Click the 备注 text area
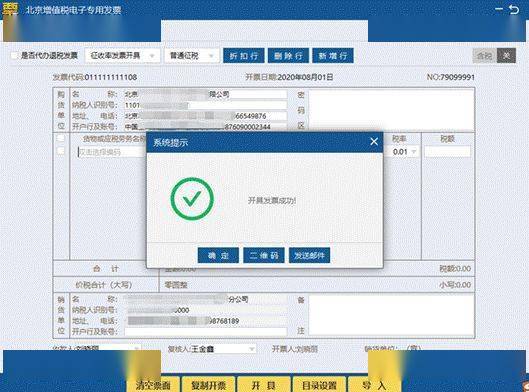The image size is (529, 392). (392, 315)
